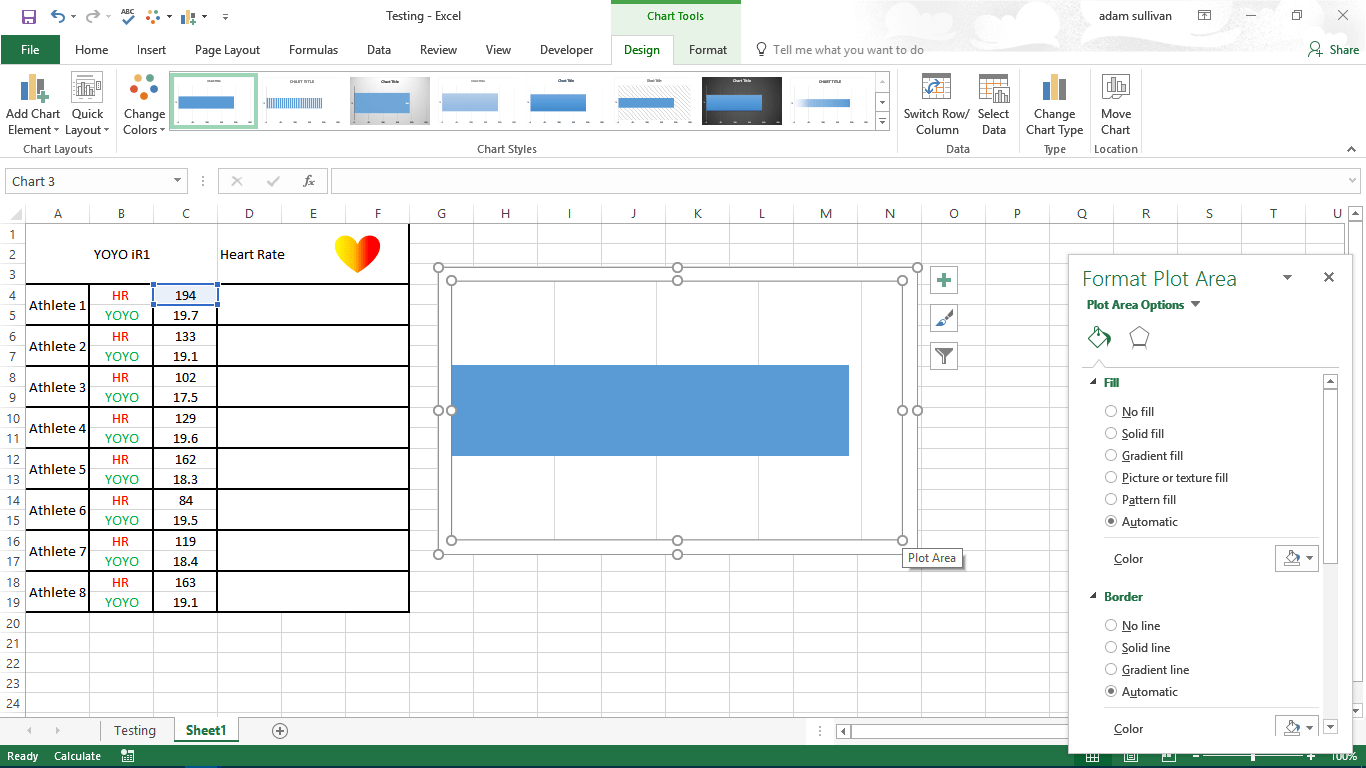Open the Name Box dropdown arrow
The image size is (1366, 768).
(178, 181)
